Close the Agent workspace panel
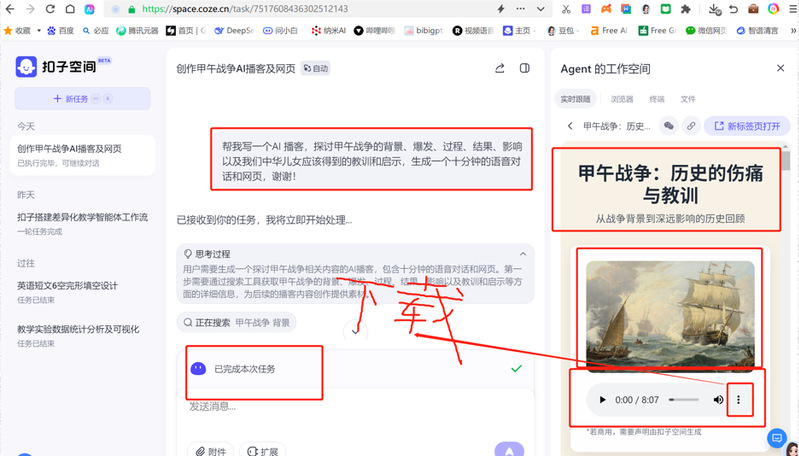 (781, 68)
